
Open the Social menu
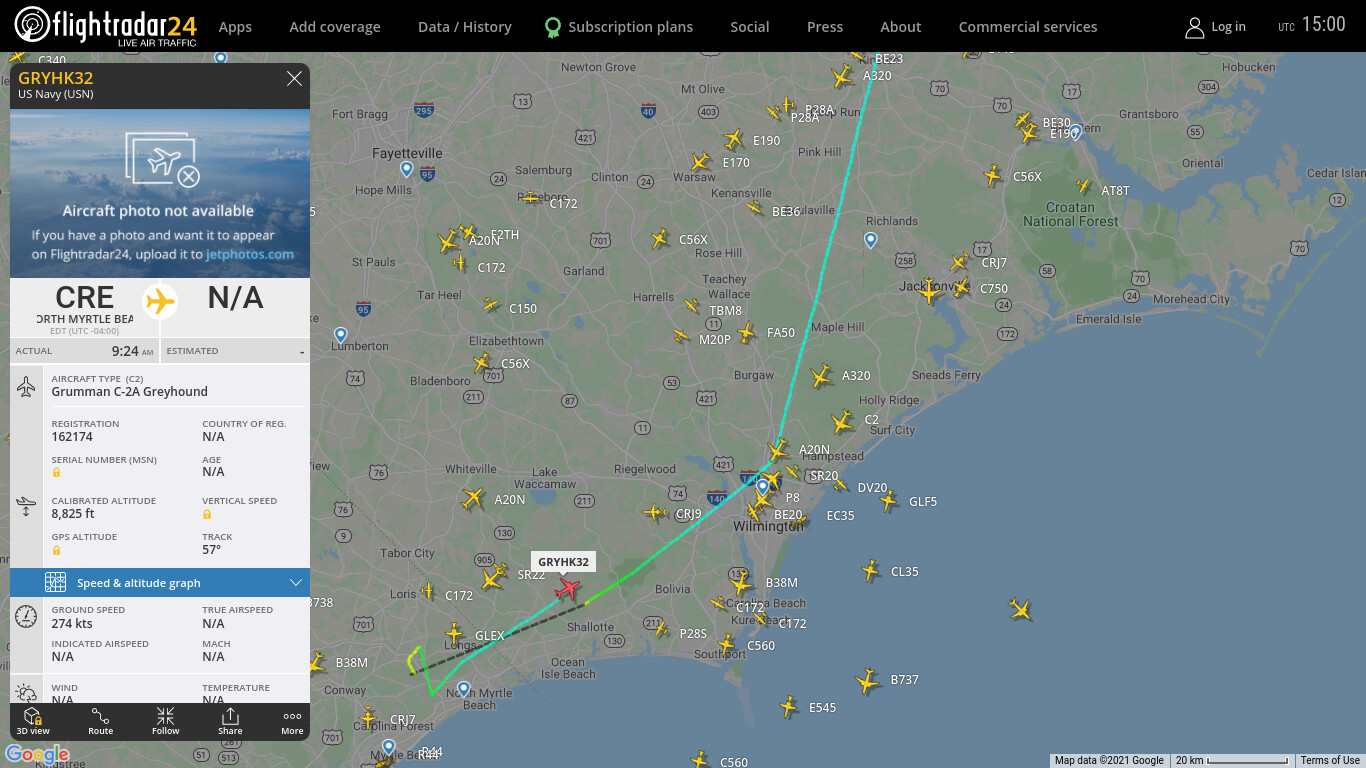click(749, 27)
